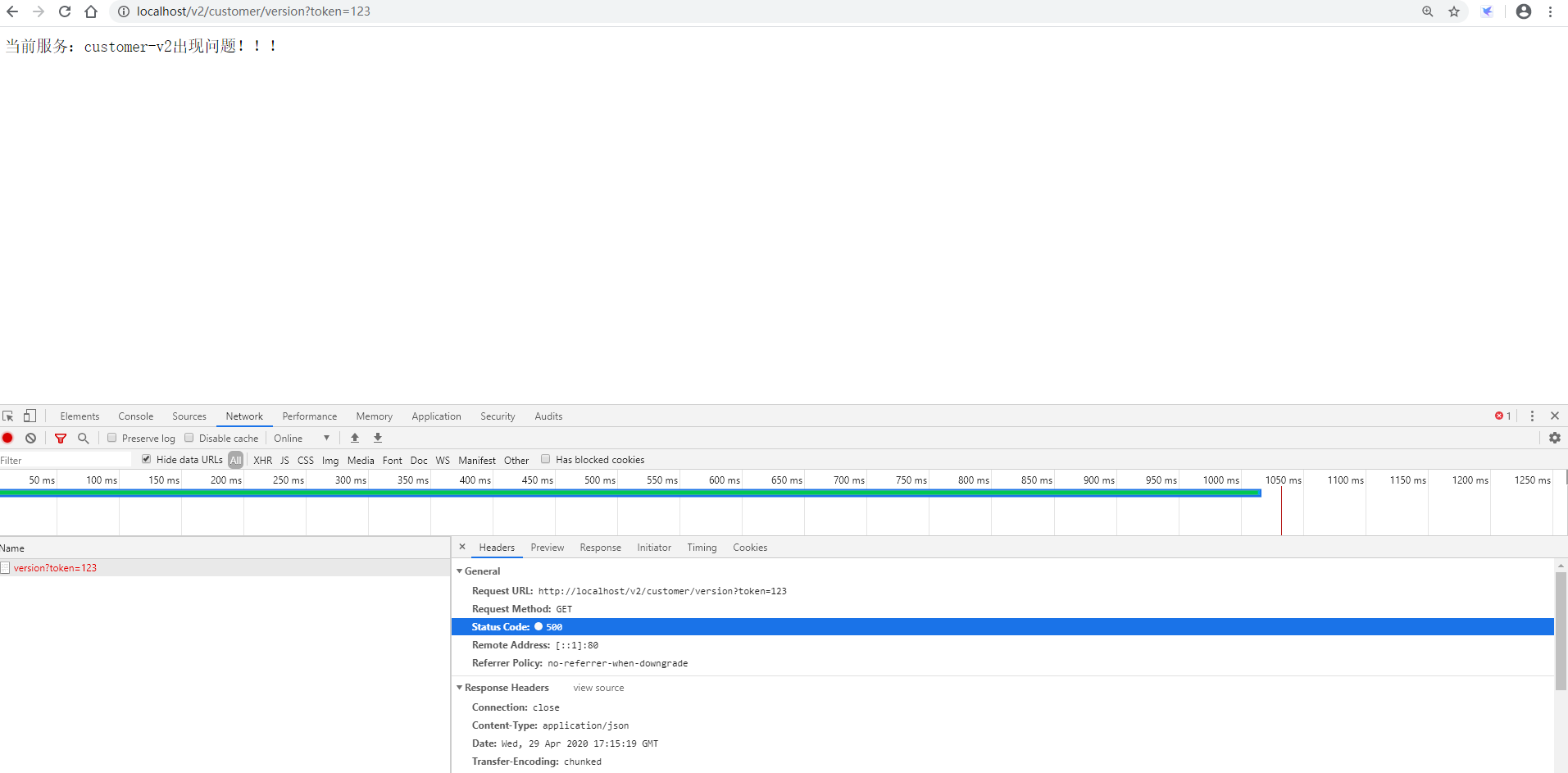Viewport: 1568px width, 773px height.
Task: Close the DevTools panel
Action: point(1555,416)
